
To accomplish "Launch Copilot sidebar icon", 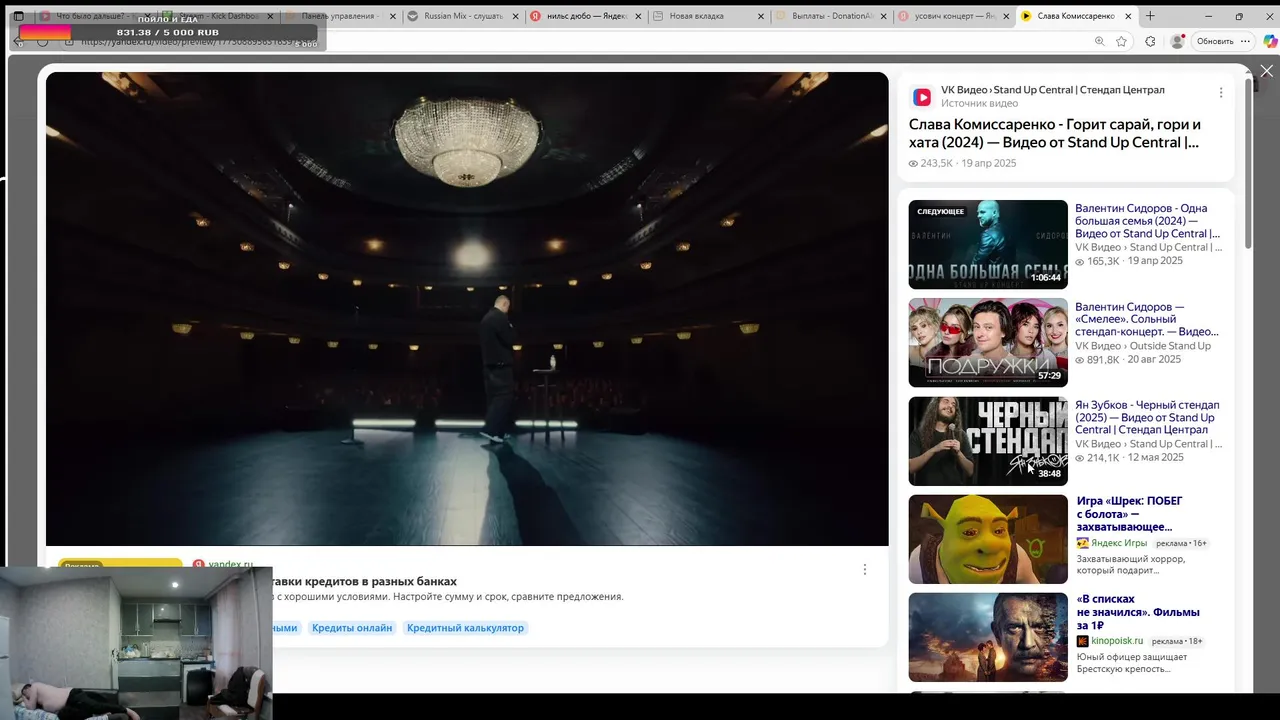I will pos(1270,41).
